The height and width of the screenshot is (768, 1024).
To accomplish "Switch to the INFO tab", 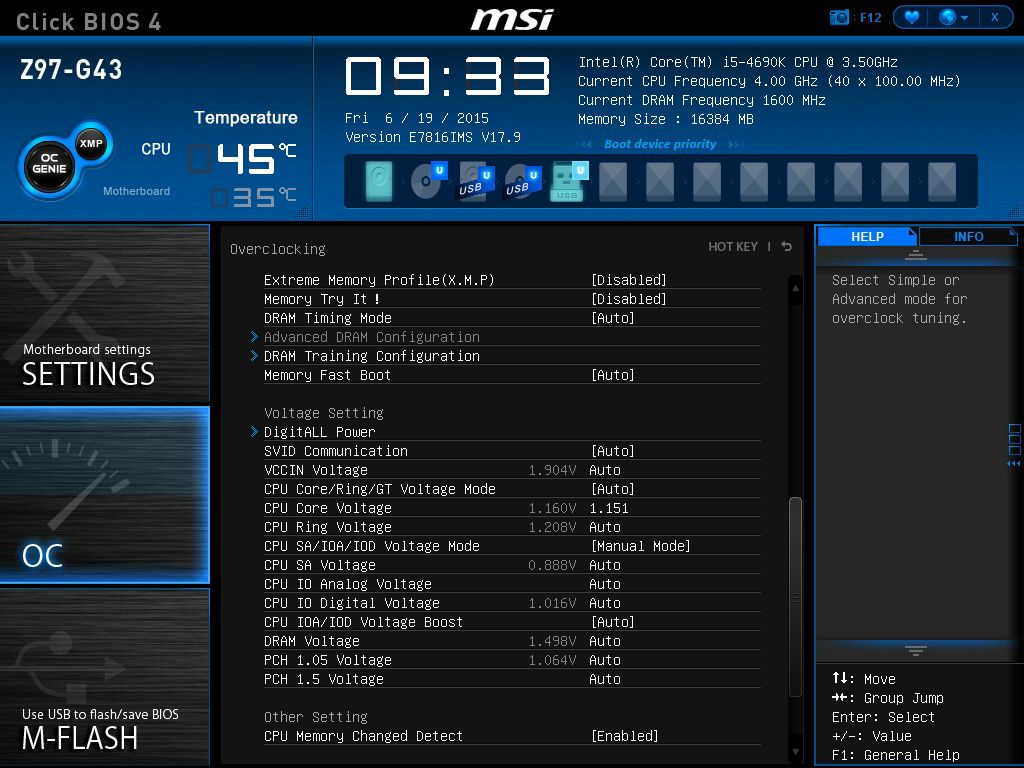I will click(x=968, y=236).
